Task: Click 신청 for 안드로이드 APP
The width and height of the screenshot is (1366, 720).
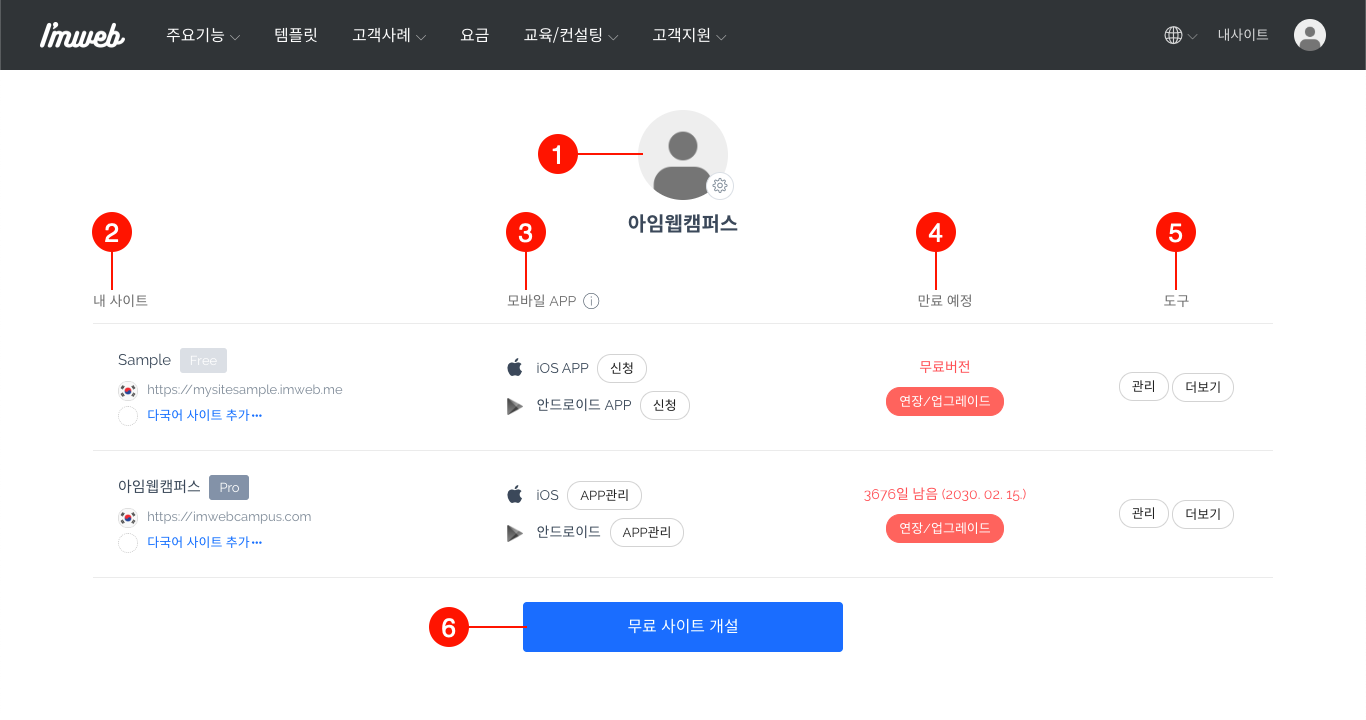Action: coord(665,405)
